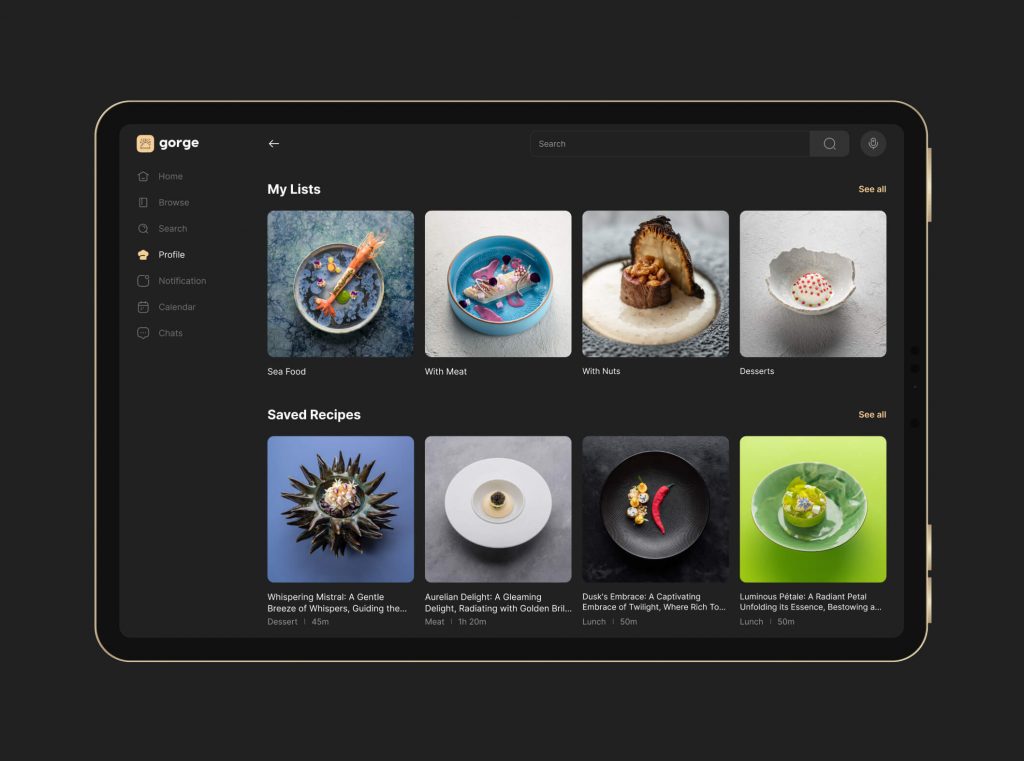Click the gorge logo icon
The image size is (1024, 761).
145,143
